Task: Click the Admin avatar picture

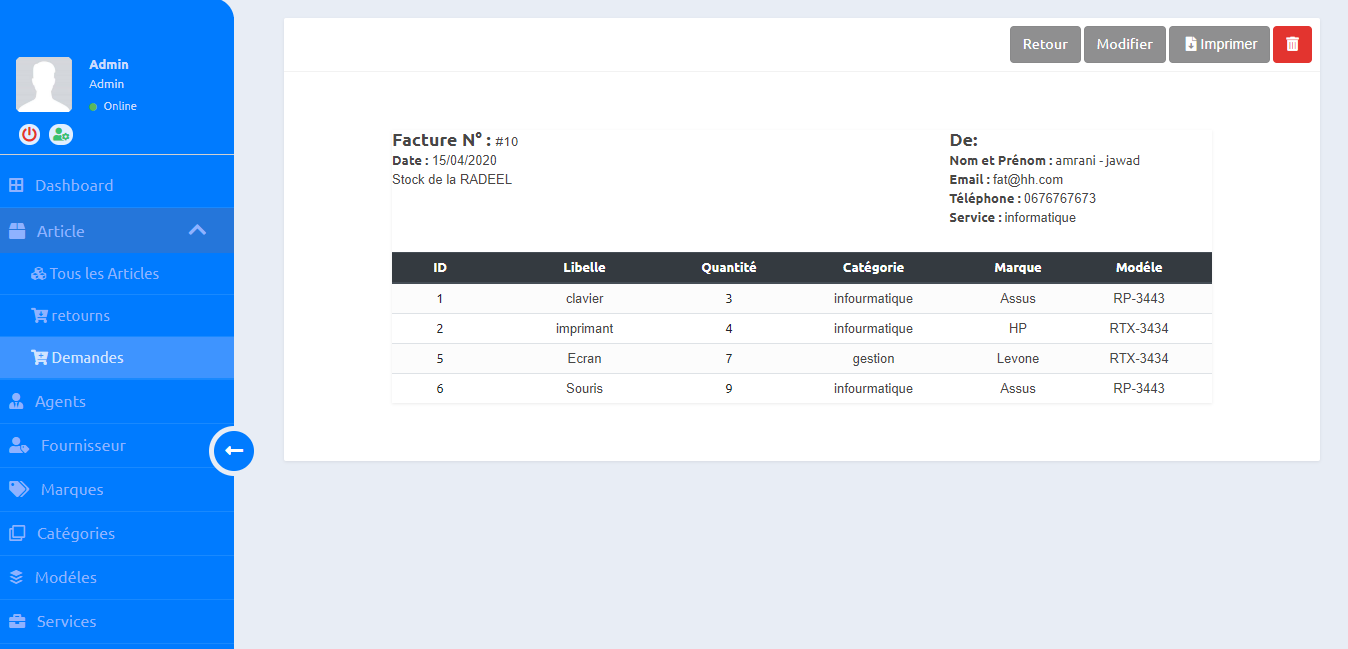Action: (x=44, y=84)
